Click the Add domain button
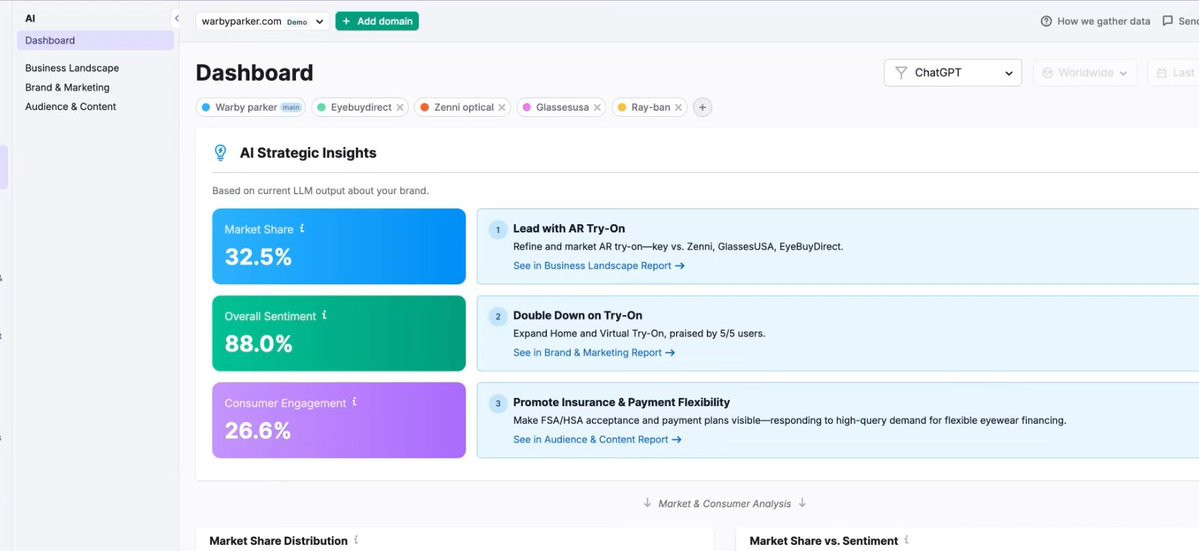This screenshot has width=1199, height=551. point(377,21)
